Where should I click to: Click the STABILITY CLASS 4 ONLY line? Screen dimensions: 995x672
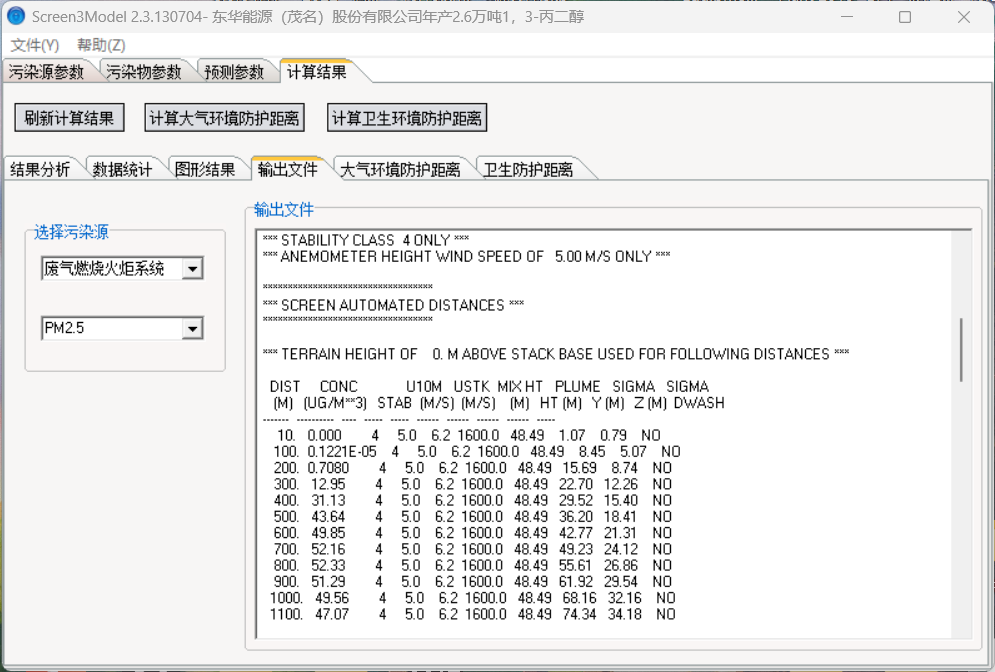[x=366, y=240]
